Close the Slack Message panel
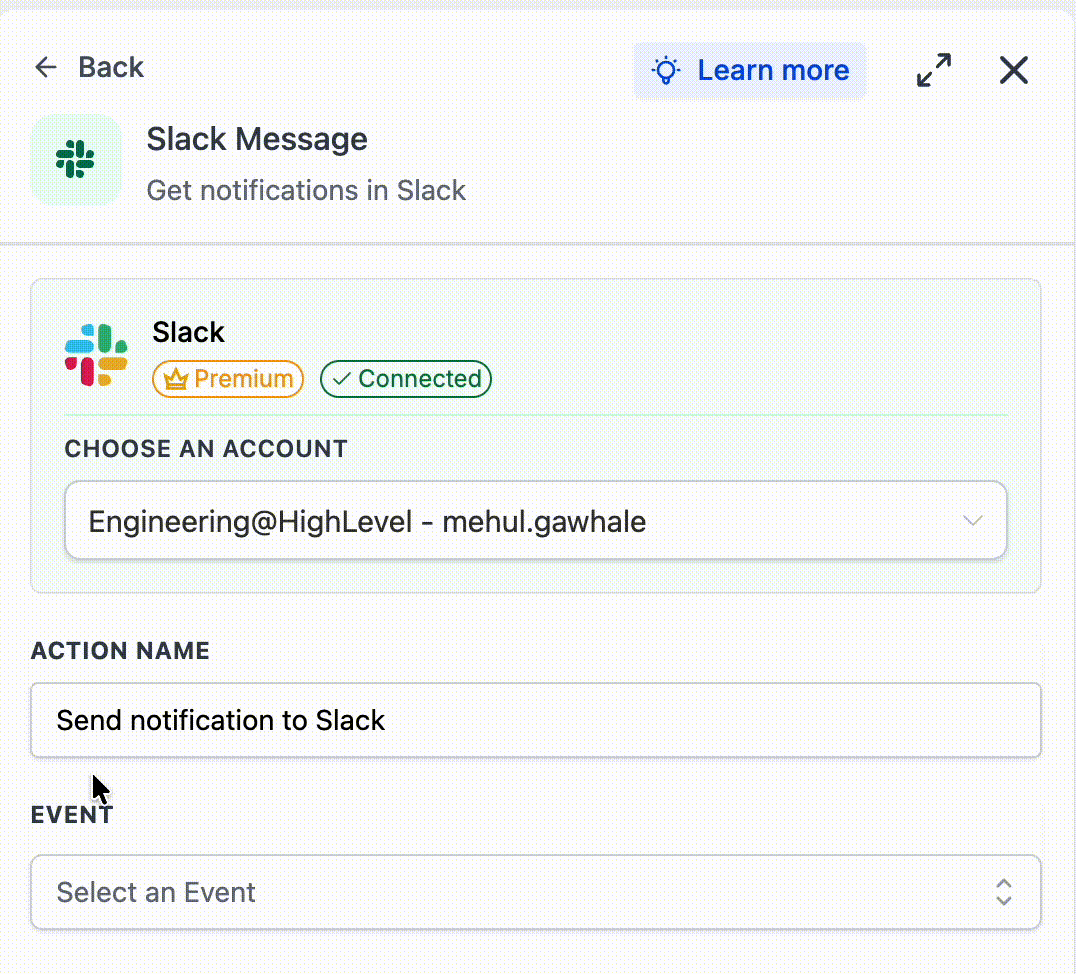Image resolution: width=1076 pixels, height=974 pixels. [1014, 70]
